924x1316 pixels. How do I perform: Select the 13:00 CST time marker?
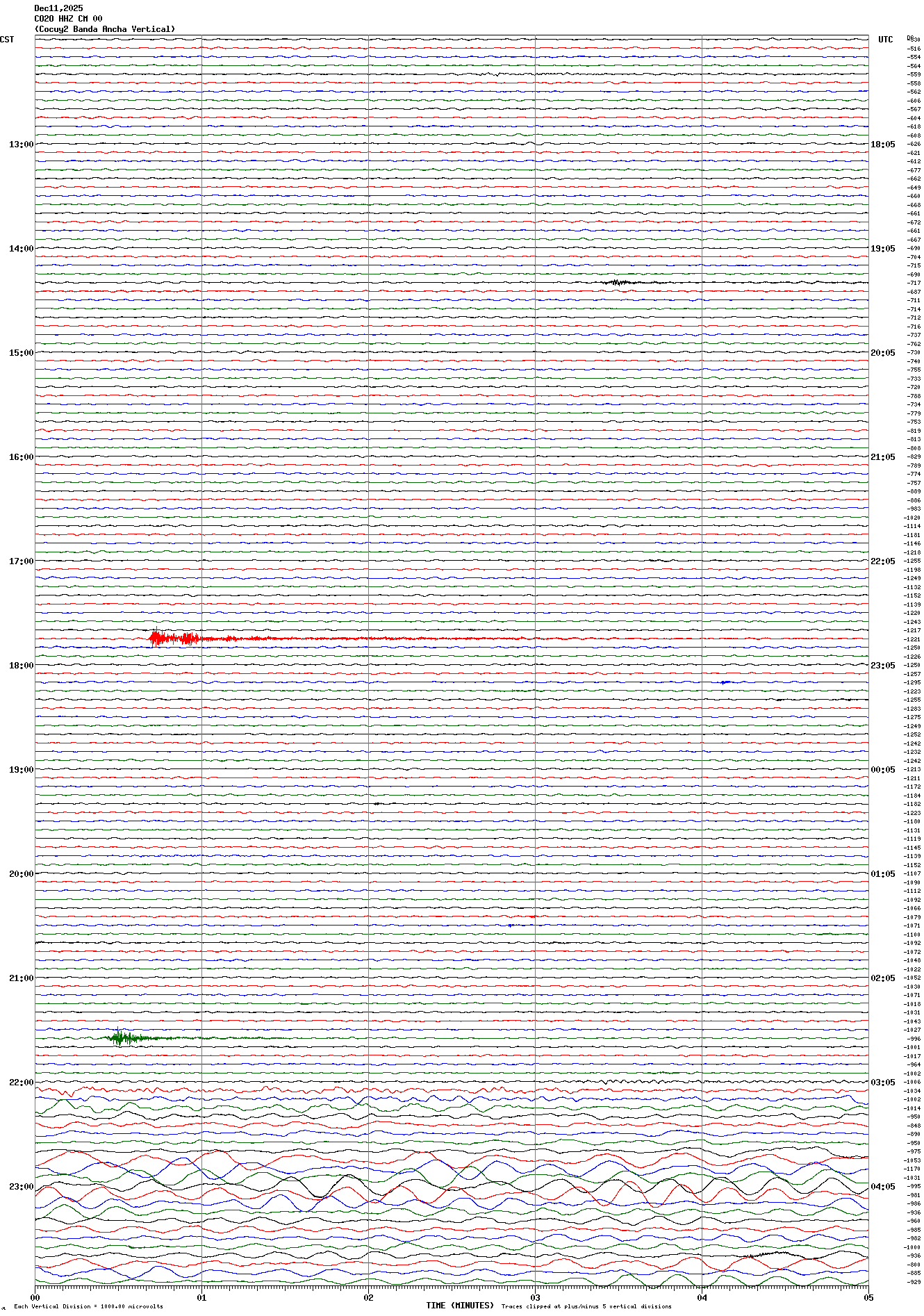[x=21, y=145]
